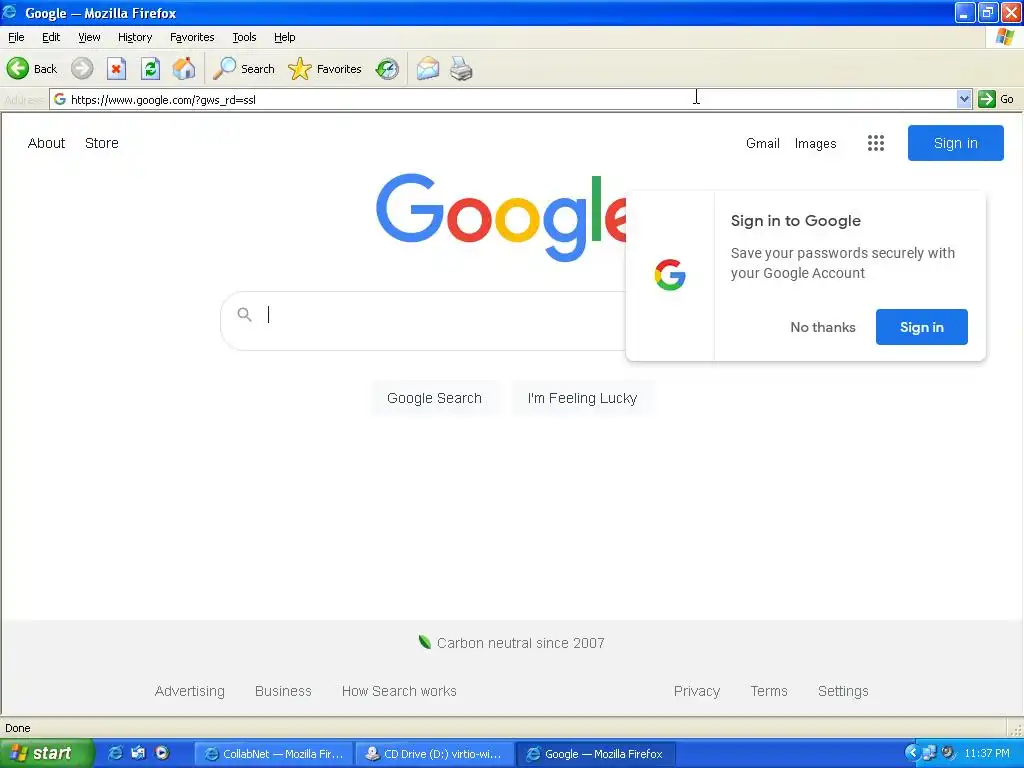Open the Business footer link
The image size is (1024, 768).
point(283,691)
